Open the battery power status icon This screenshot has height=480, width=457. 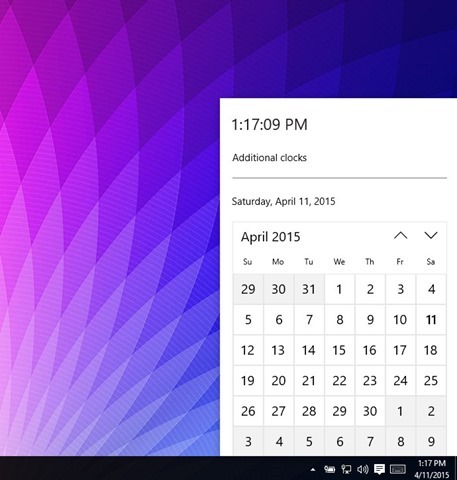pyautogui.click(x=329, y=469)
